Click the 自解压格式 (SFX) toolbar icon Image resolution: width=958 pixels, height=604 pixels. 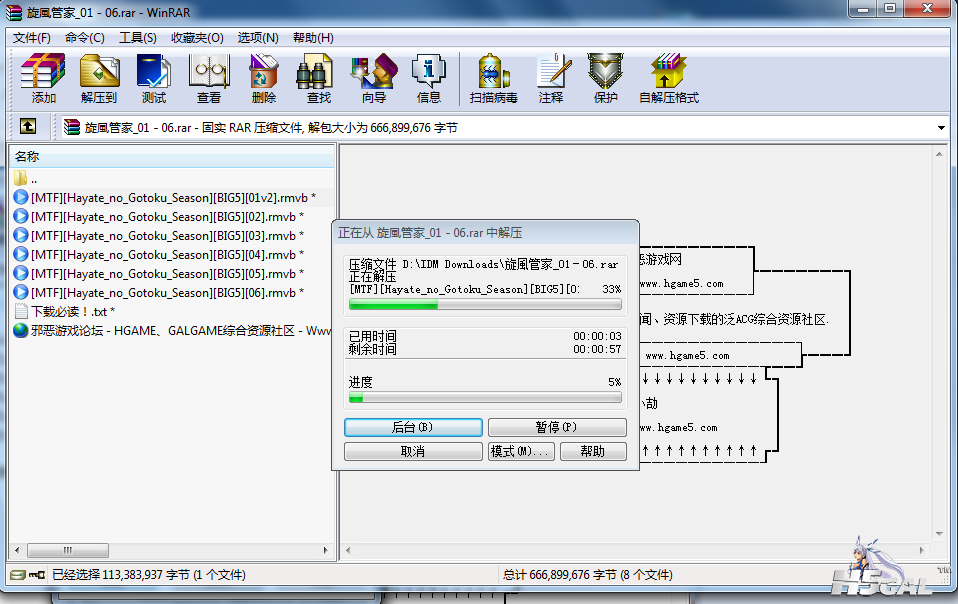(x=668, y=79)
